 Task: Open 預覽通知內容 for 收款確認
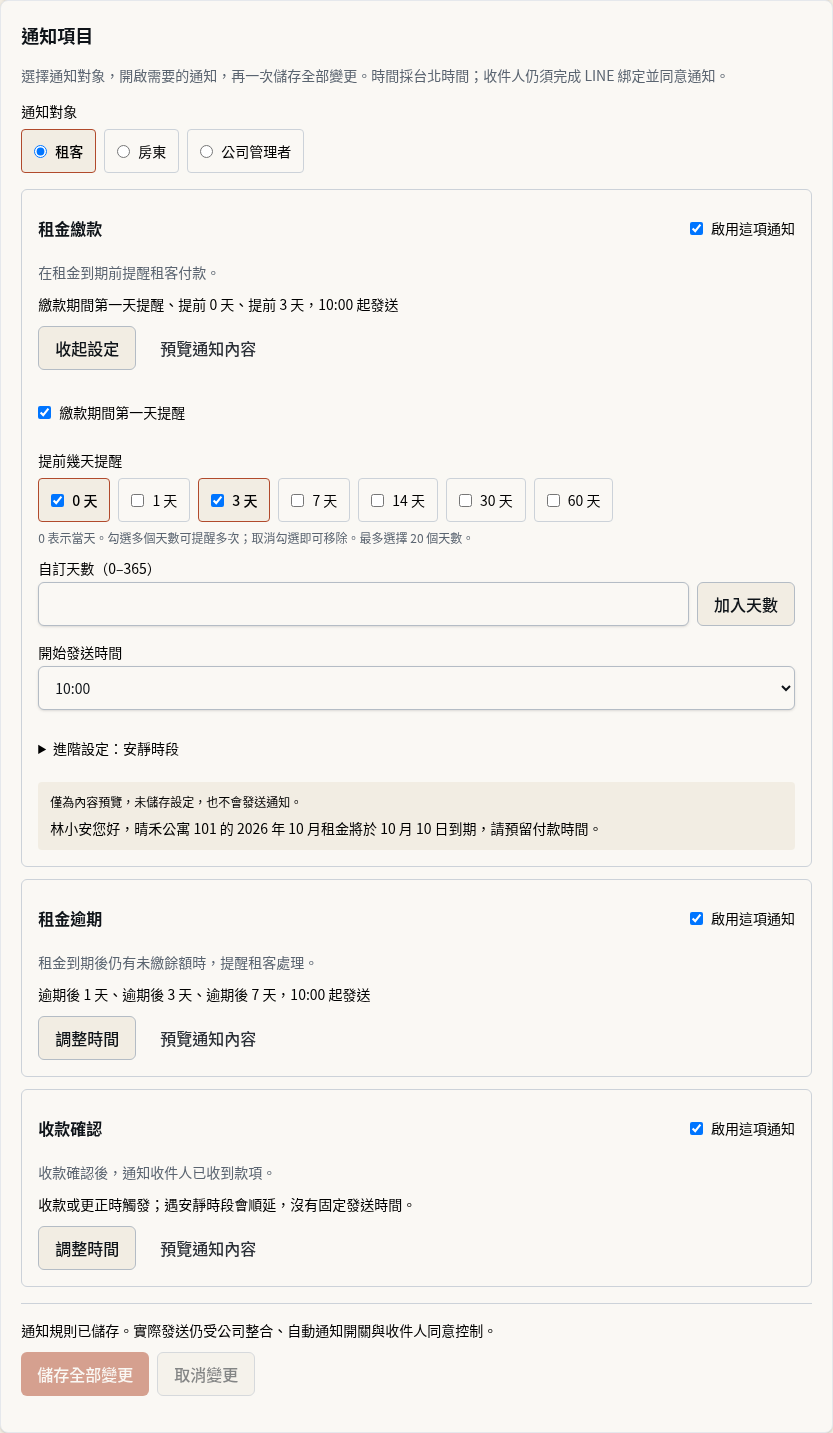208,1249
